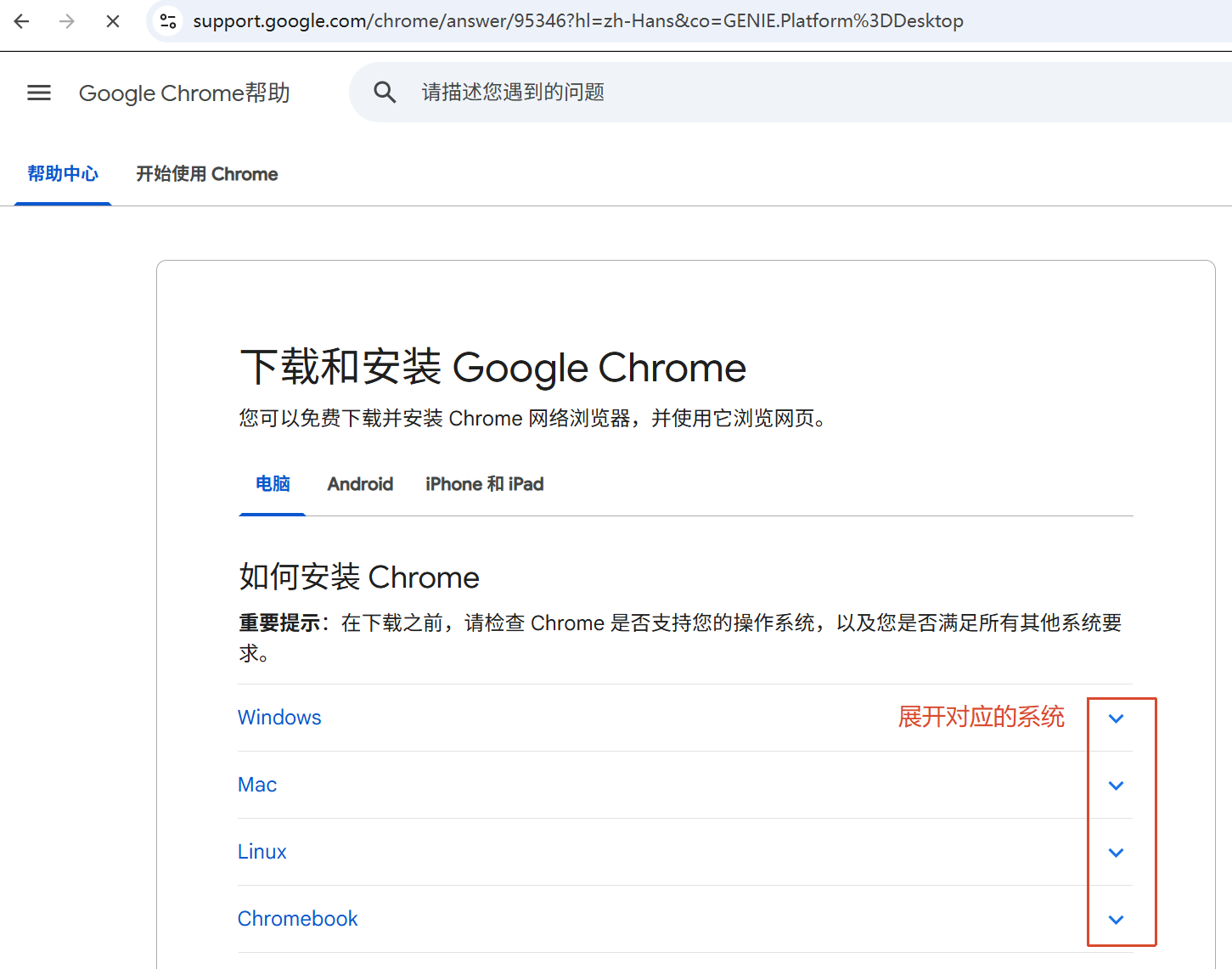Switch to the Android tab

click(360, 484)
